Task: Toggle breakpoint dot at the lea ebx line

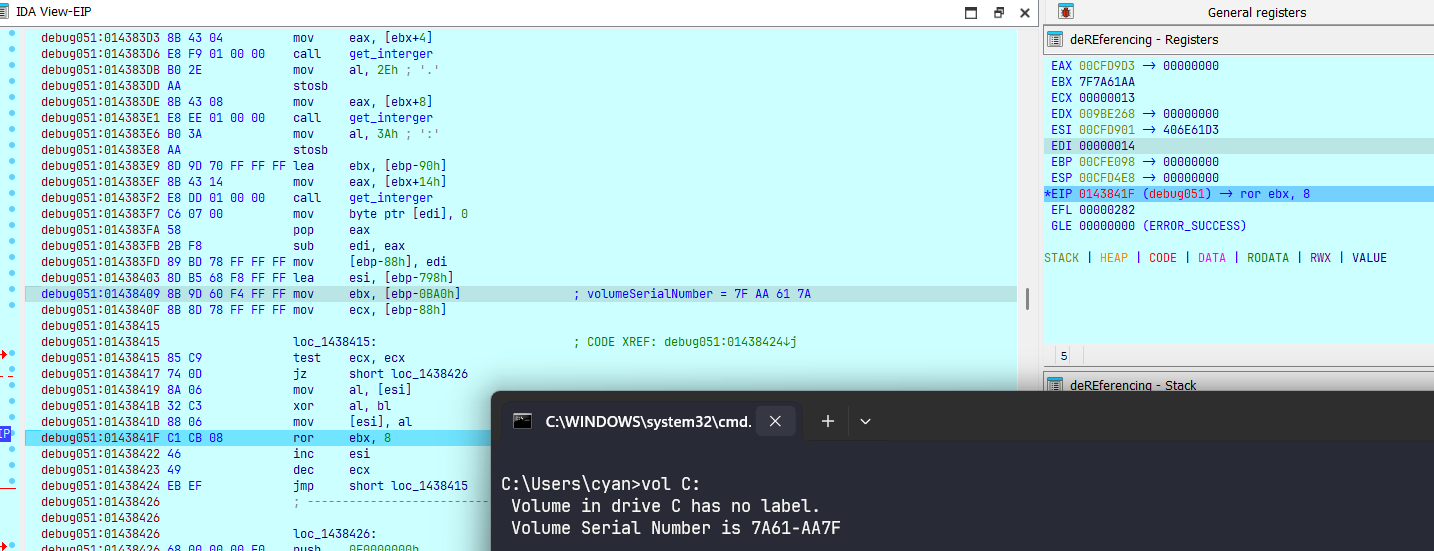Action: click(11, 166)
